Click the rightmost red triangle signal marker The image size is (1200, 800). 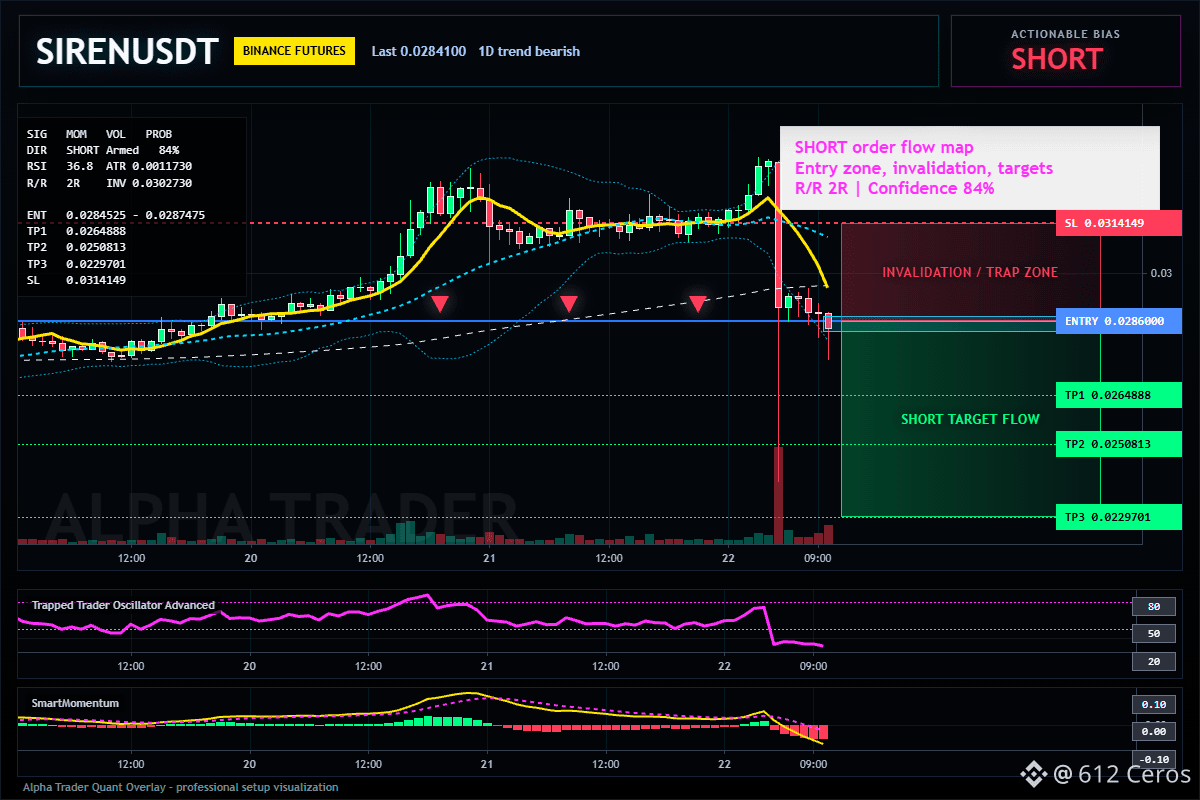point(698,303)
